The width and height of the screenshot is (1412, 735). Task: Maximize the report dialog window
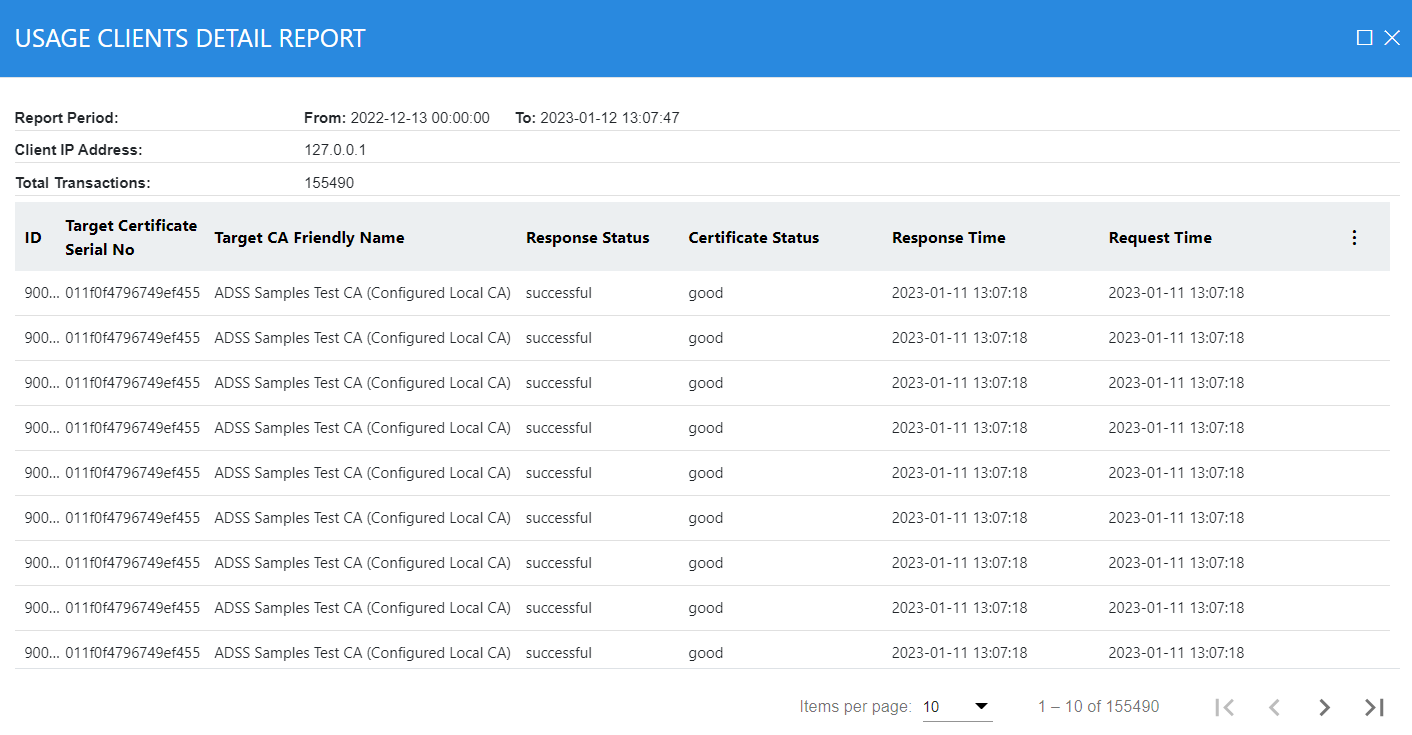pyautogui.click(x=1364, y=38)
